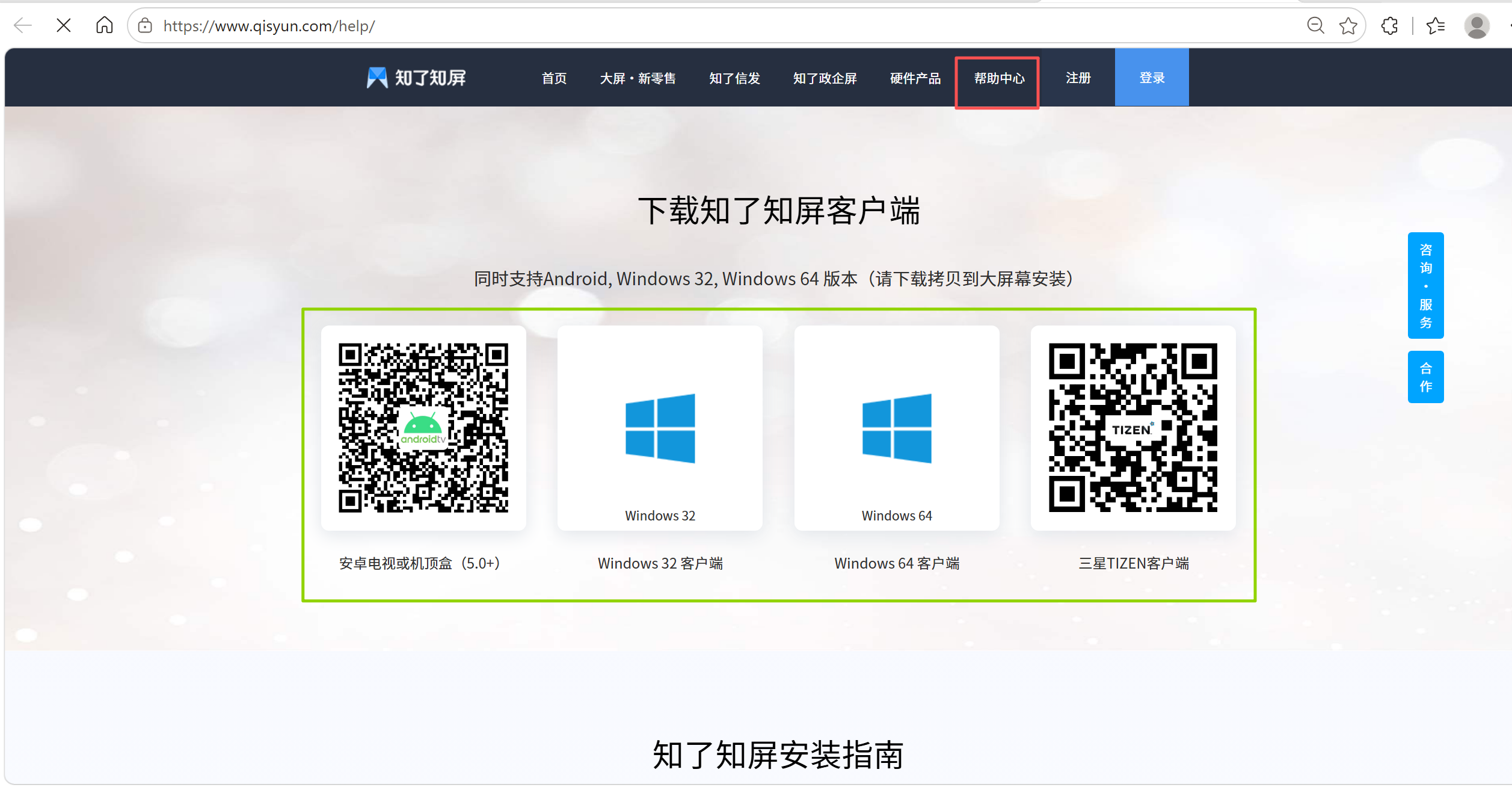The width and height of the screenshot is (1512, 787).
Task: Open the Samsung TIZEN QR code
Action: (x=1133, y=428)
